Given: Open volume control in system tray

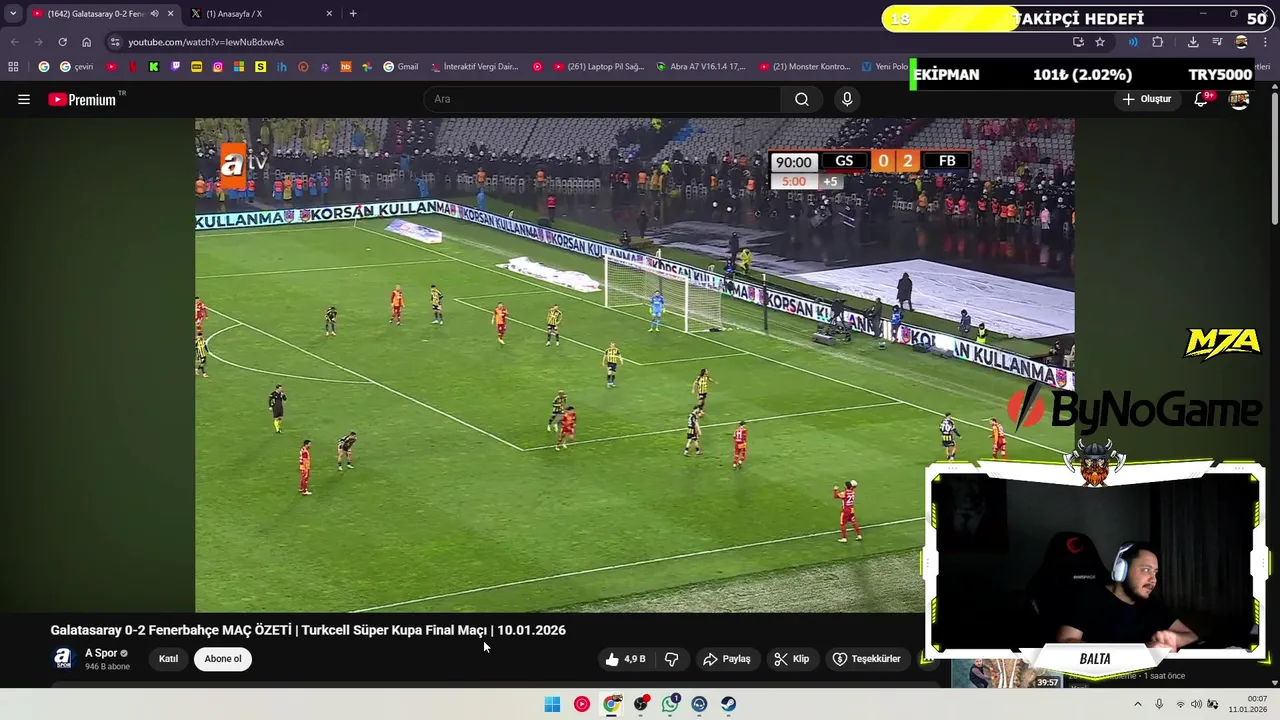Looking at the screenshot, I should point(1196,704).
